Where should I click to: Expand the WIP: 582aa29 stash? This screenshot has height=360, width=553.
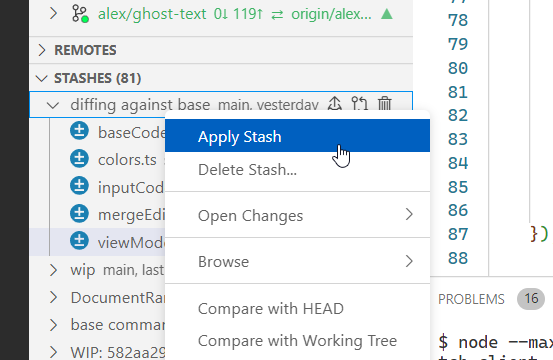coord(53,352)
